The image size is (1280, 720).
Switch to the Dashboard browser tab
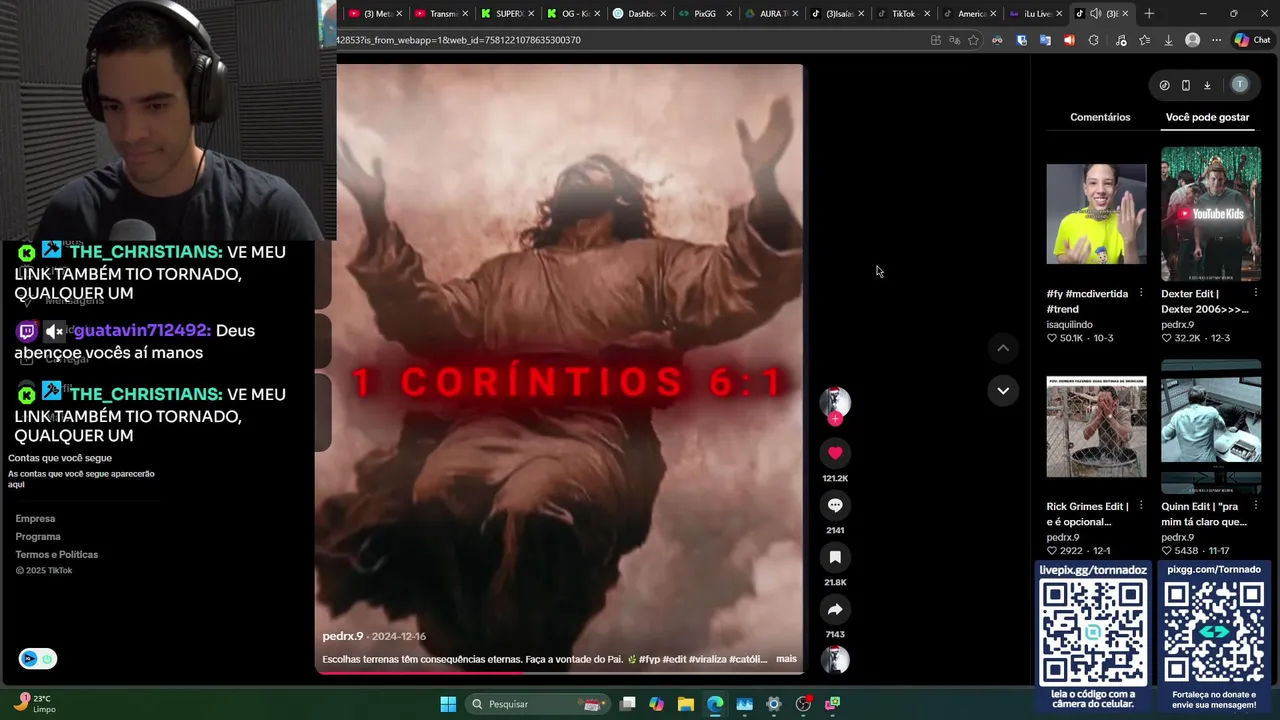point(640,14)
